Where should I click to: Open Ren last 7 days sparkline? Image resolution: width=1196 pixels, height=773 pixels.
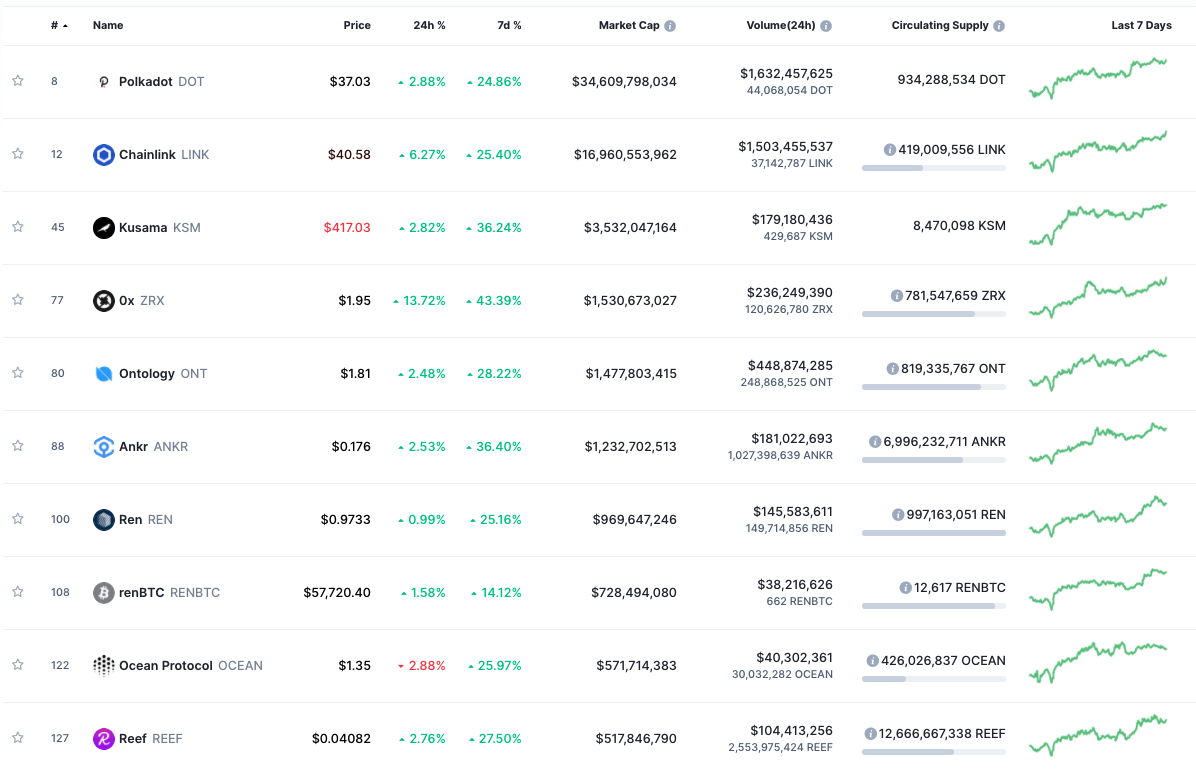[1098, 517]
